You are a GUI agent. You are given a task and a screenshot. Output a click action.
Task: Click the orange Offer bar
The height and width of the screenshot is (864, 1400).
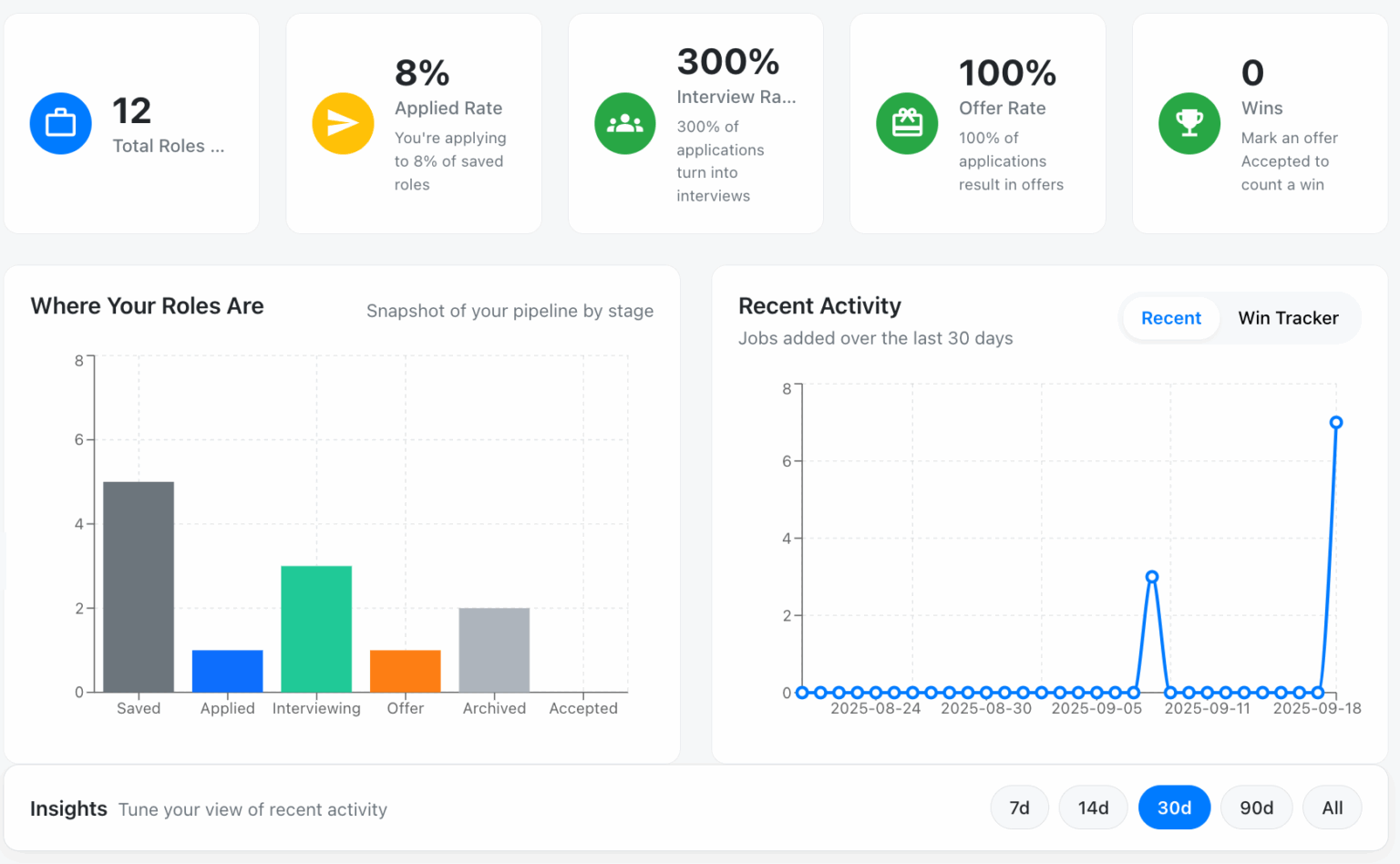[405, 670]
